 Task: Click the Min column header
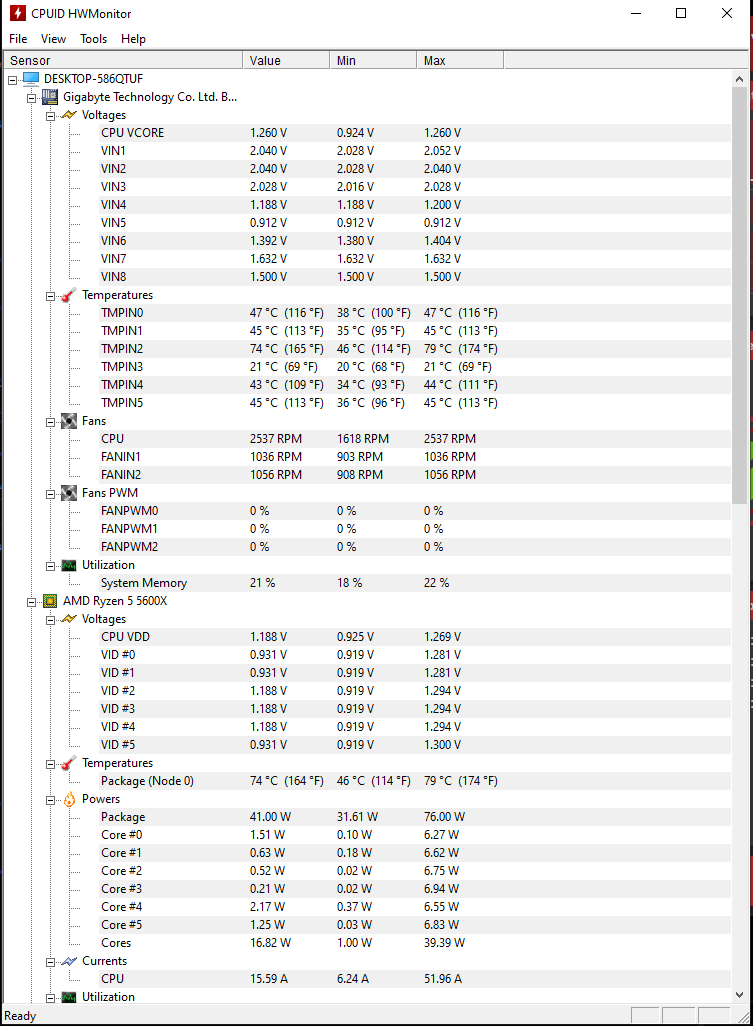click(373, 60)
